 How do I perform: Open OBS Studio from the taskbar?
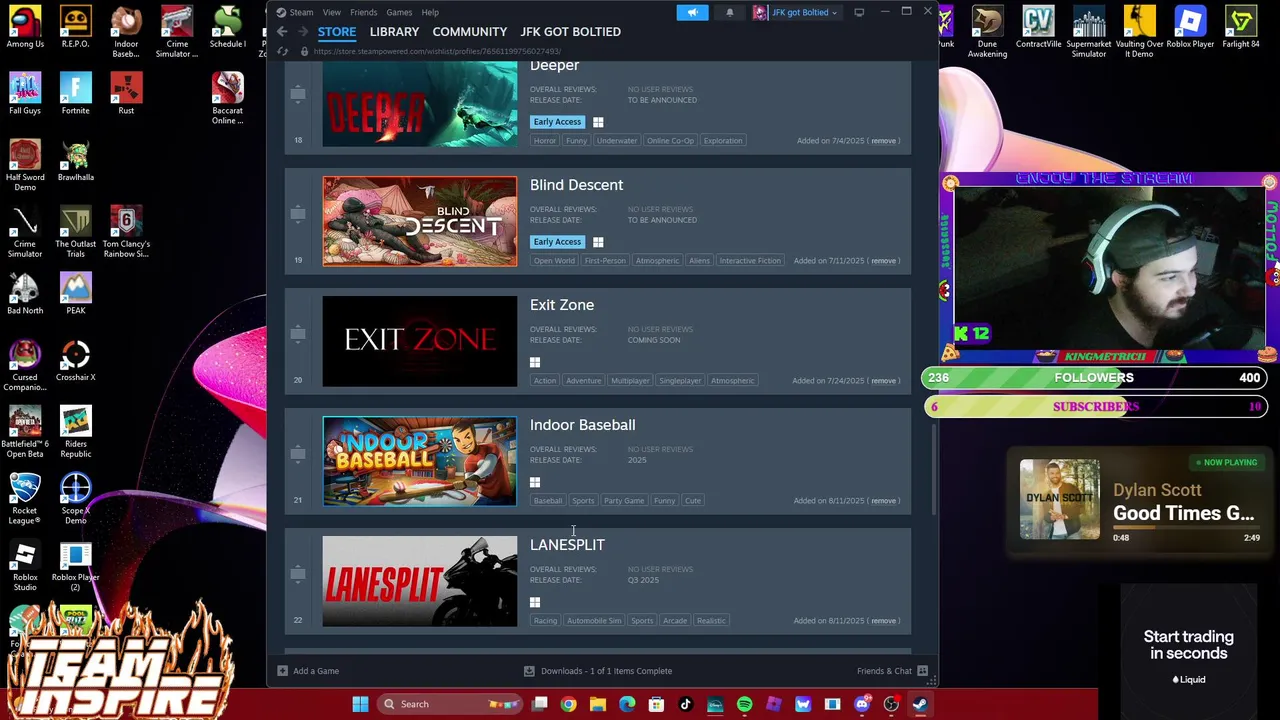(891, 704)
